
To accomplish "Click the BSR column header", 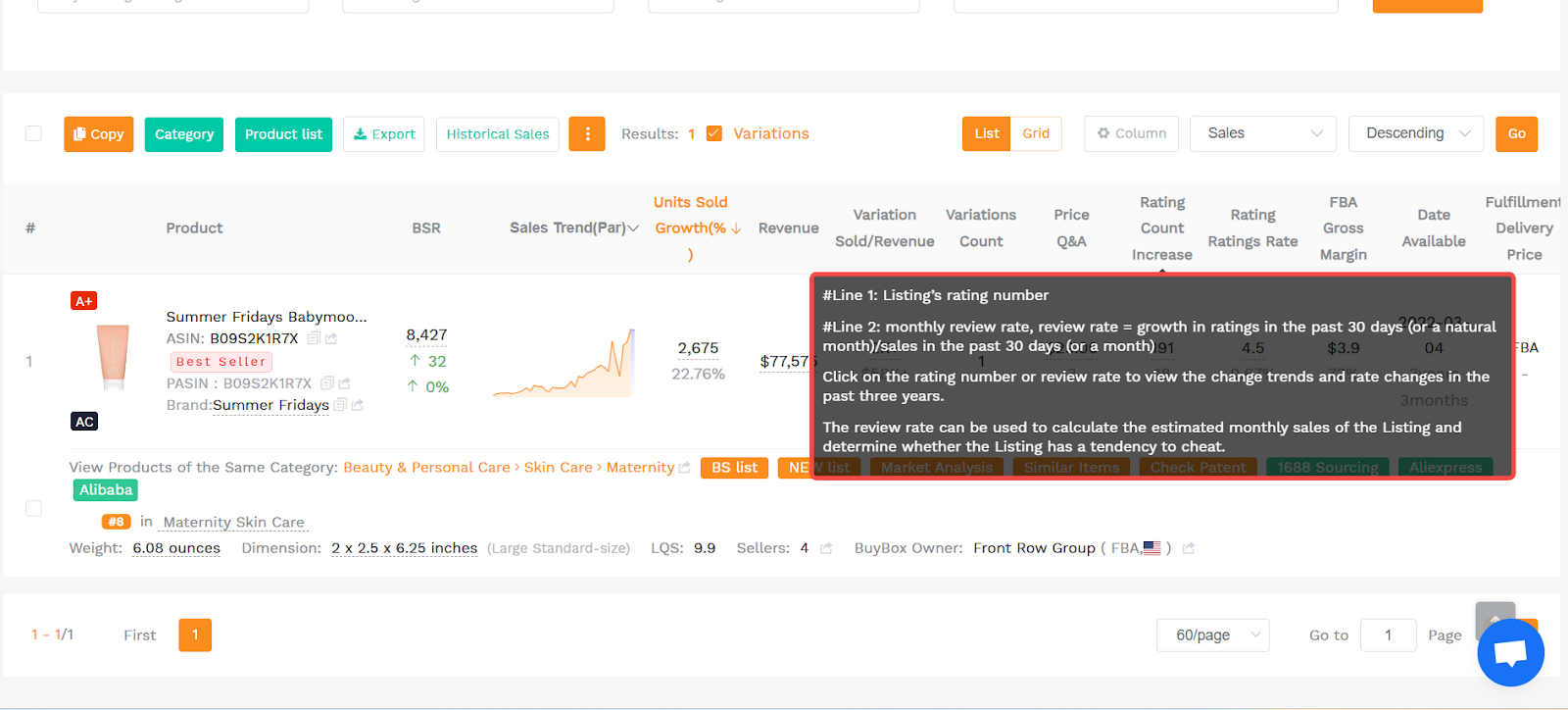I will tap(426, 228).
